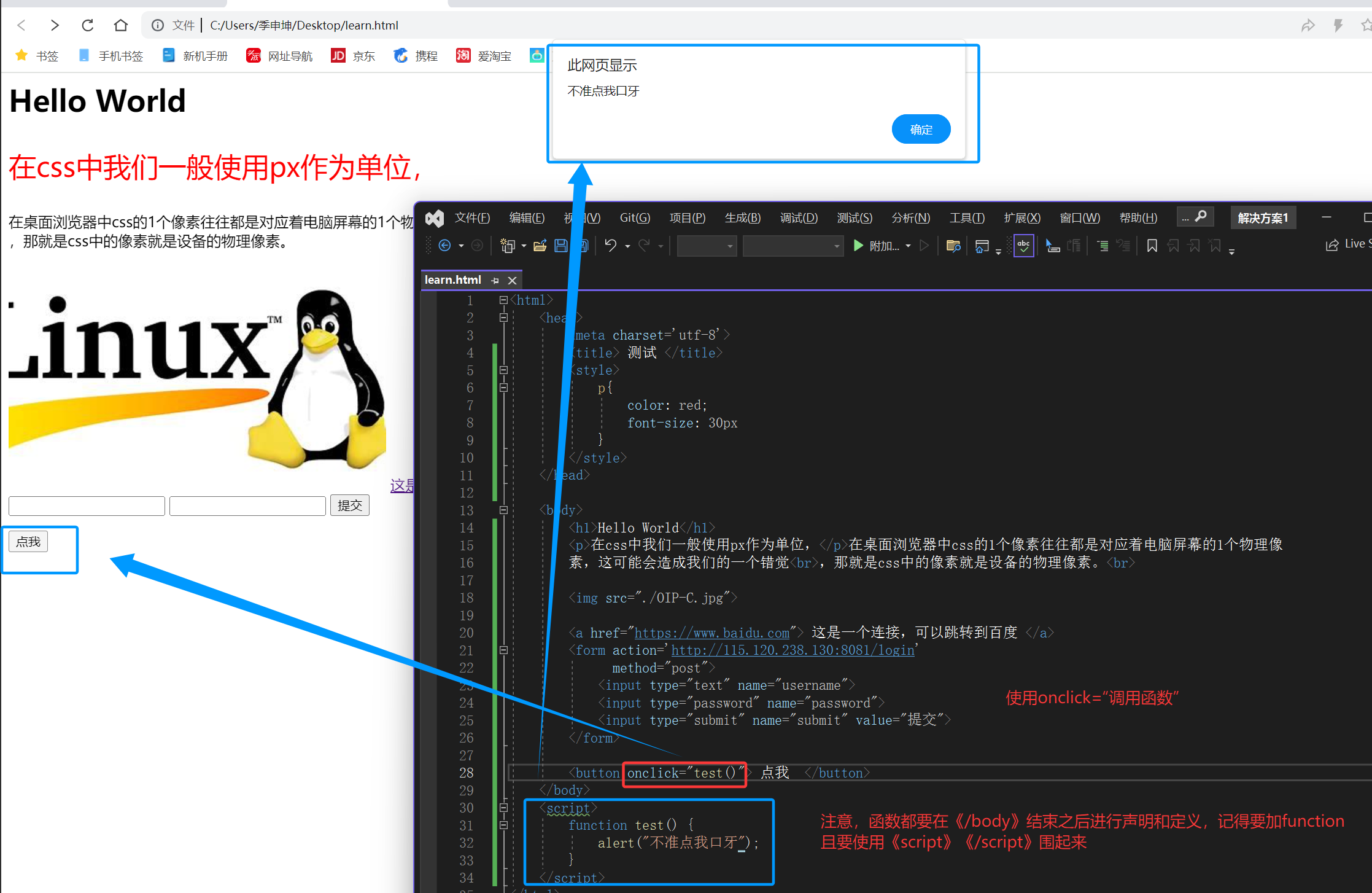The image size is (1372, 893).
Task: Expand the new item dropdown arrow
Action: coord(524,246)
